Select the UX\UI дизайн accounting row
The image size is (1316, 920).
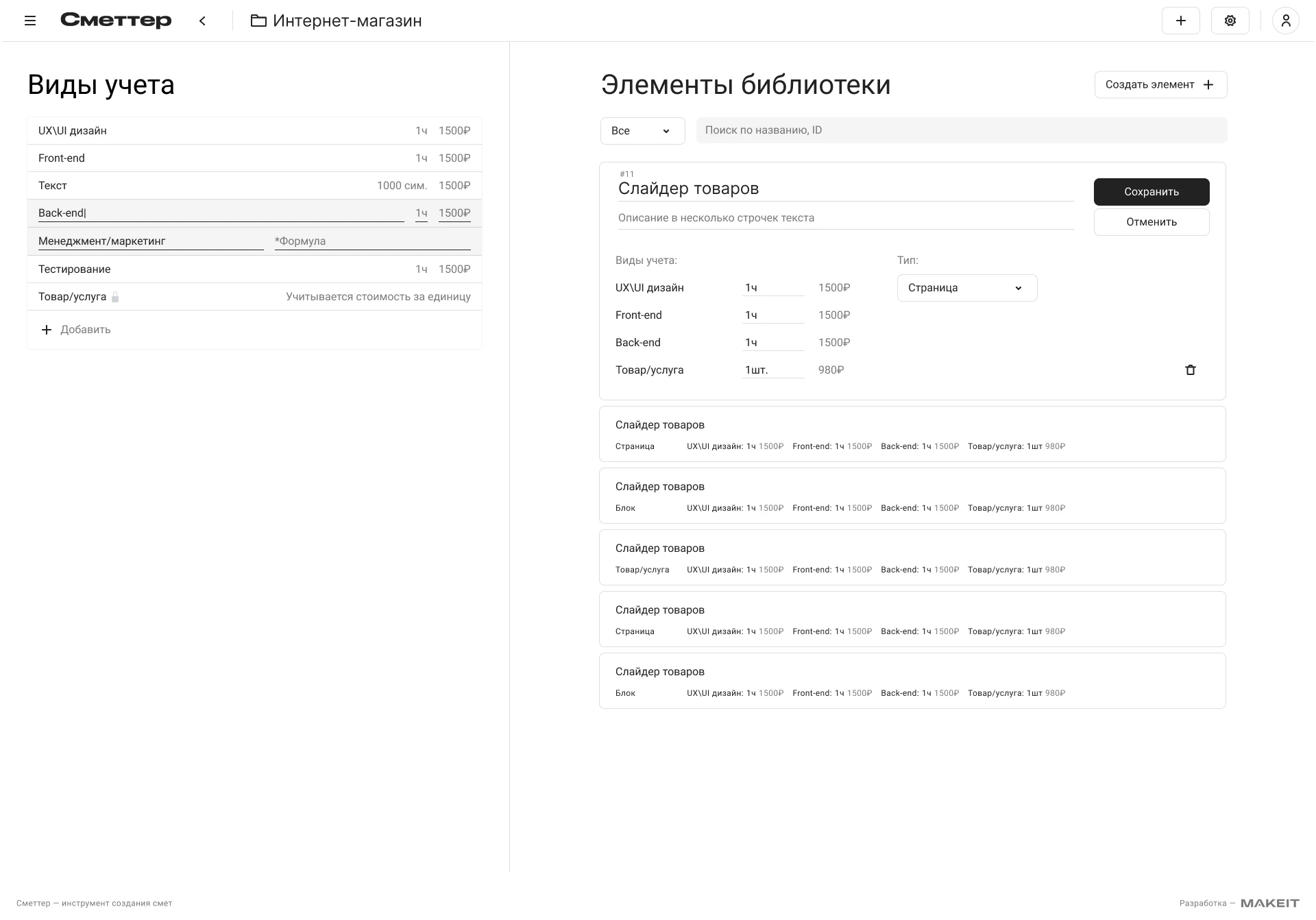coord(254,131)
